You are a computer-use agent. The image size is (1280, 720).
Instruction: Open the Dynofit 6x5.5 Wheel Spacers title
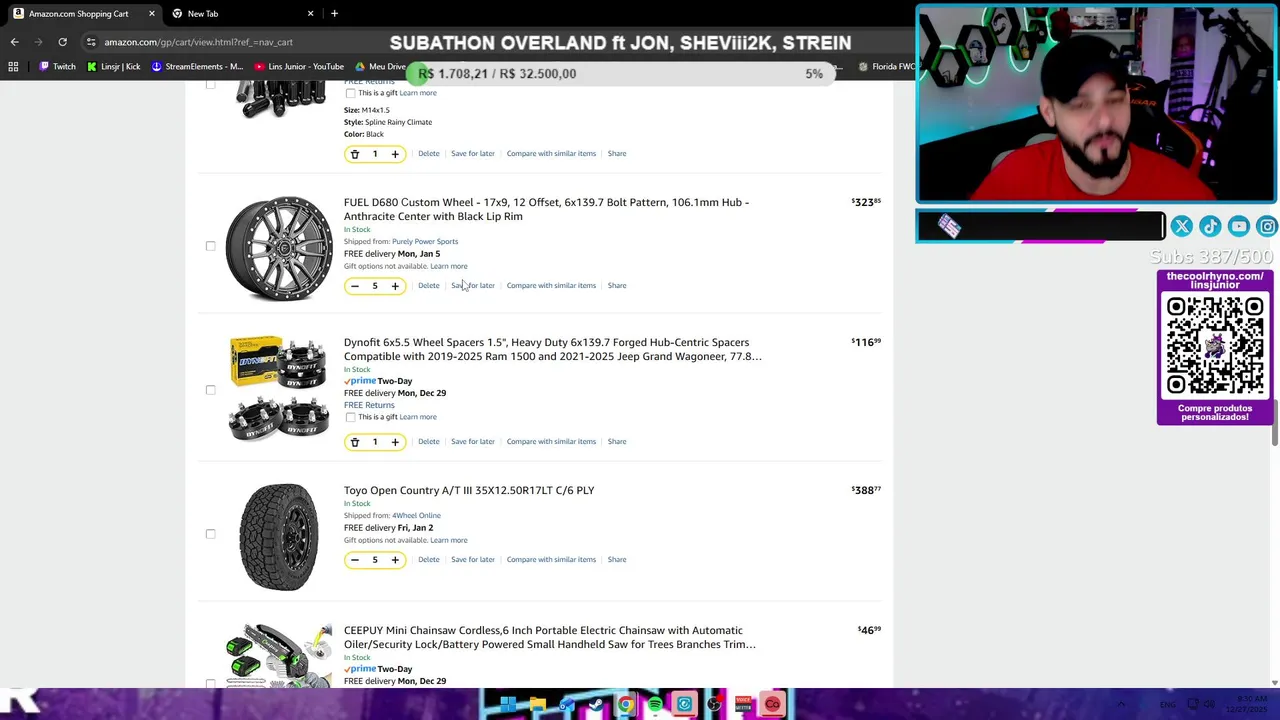(553, 349)
